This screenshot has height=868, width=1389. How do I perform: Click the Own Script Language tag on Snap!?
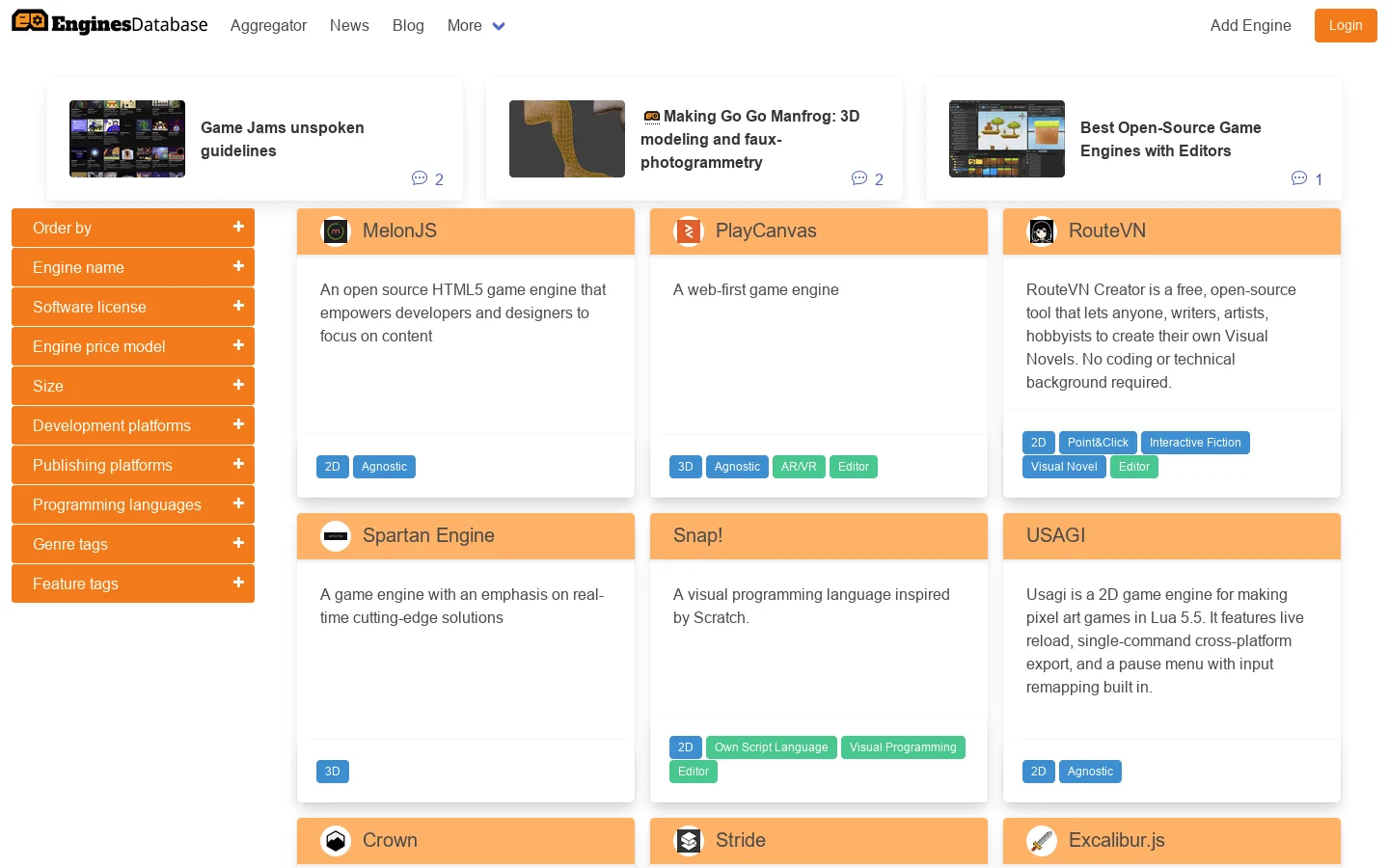[772, 747]
